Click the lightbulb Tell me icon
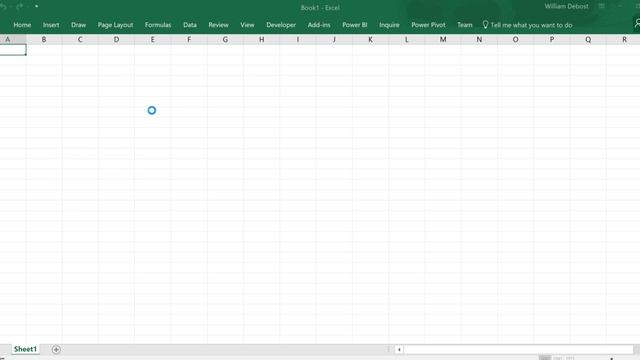 pyautogui.click(x=485, y=25)
